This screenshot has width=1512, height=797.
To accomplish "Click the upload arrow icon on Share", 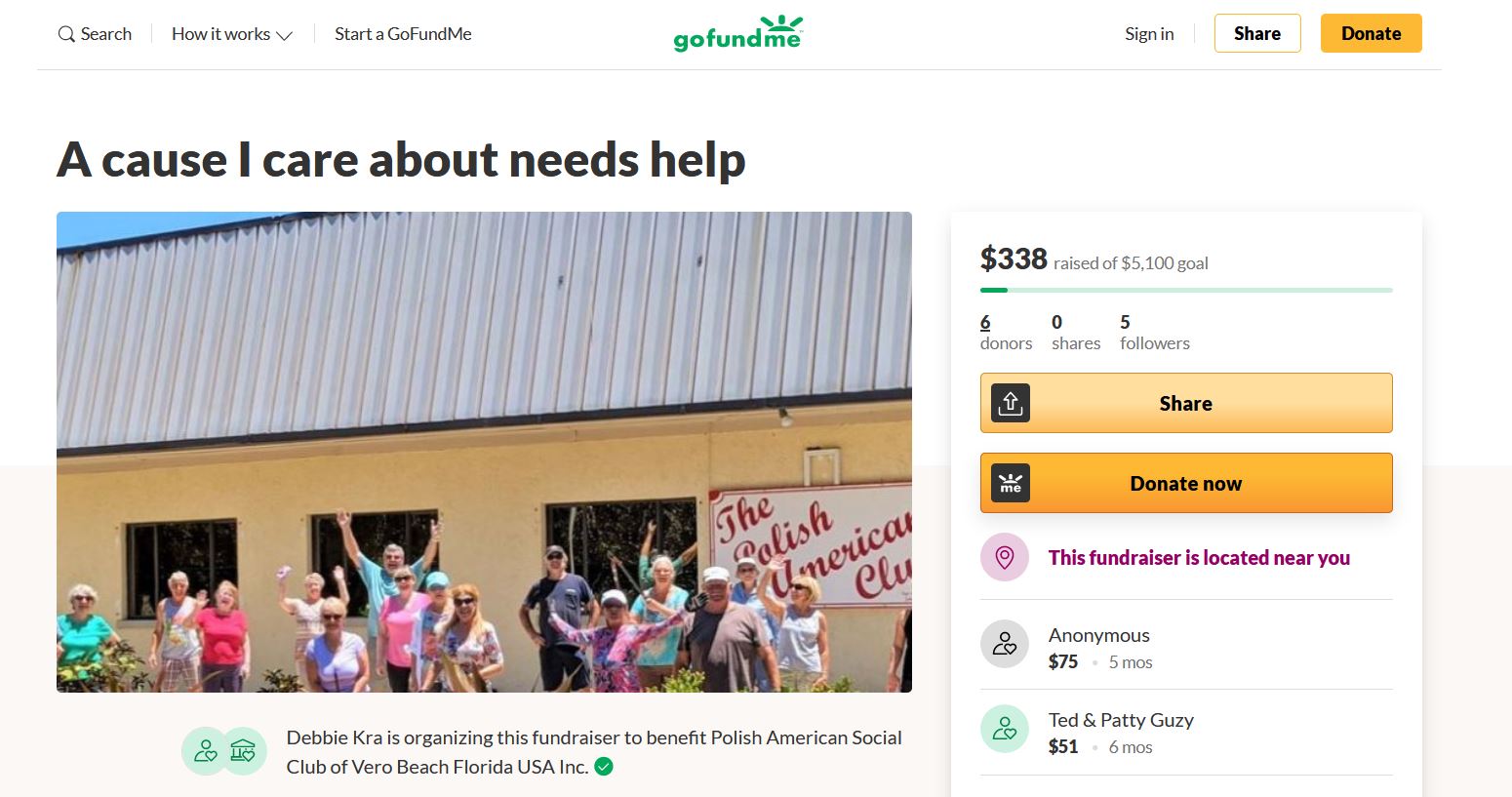I will click(x=1011, y=403).
